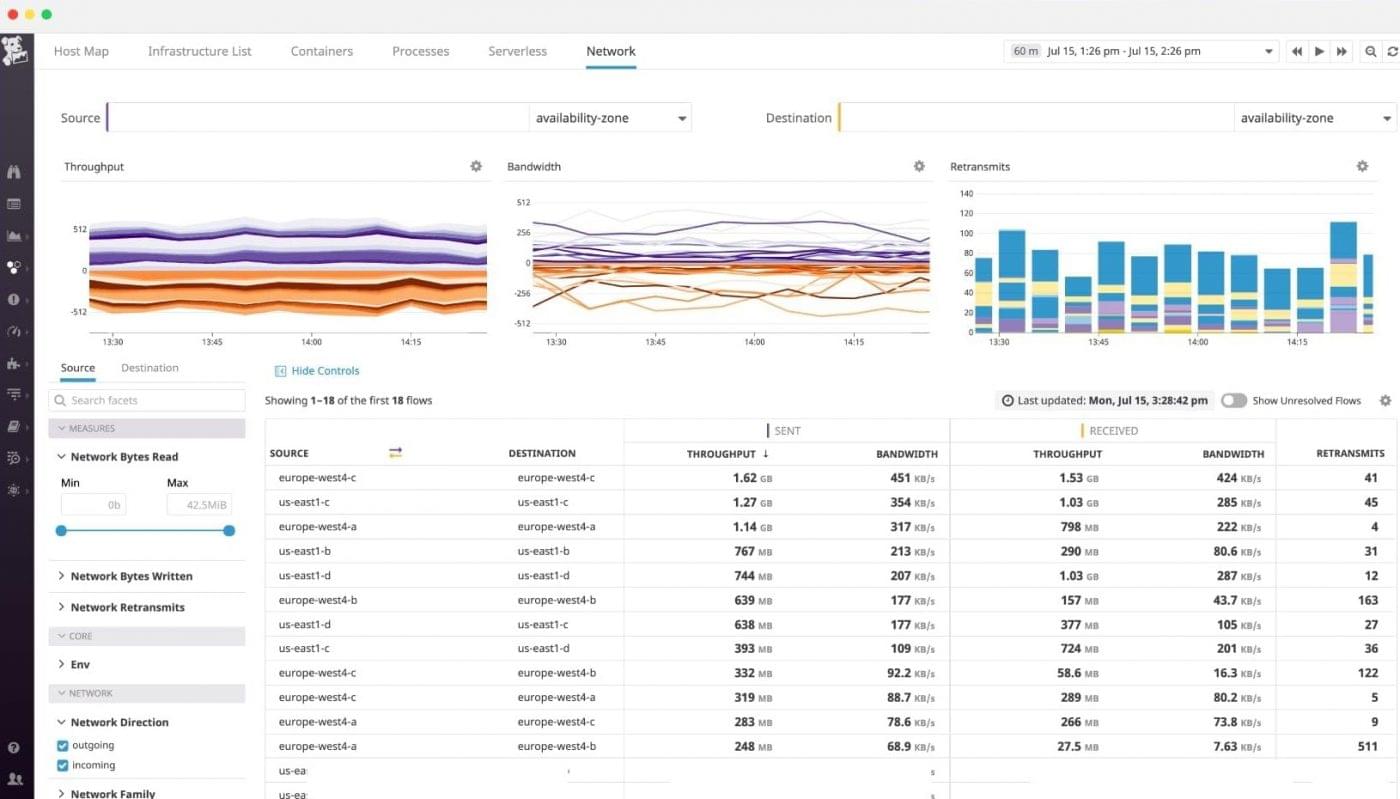The image size is (1400, 799).
Task: Click the Monitors alert icon in sidebar
Action: coord(14,299)
